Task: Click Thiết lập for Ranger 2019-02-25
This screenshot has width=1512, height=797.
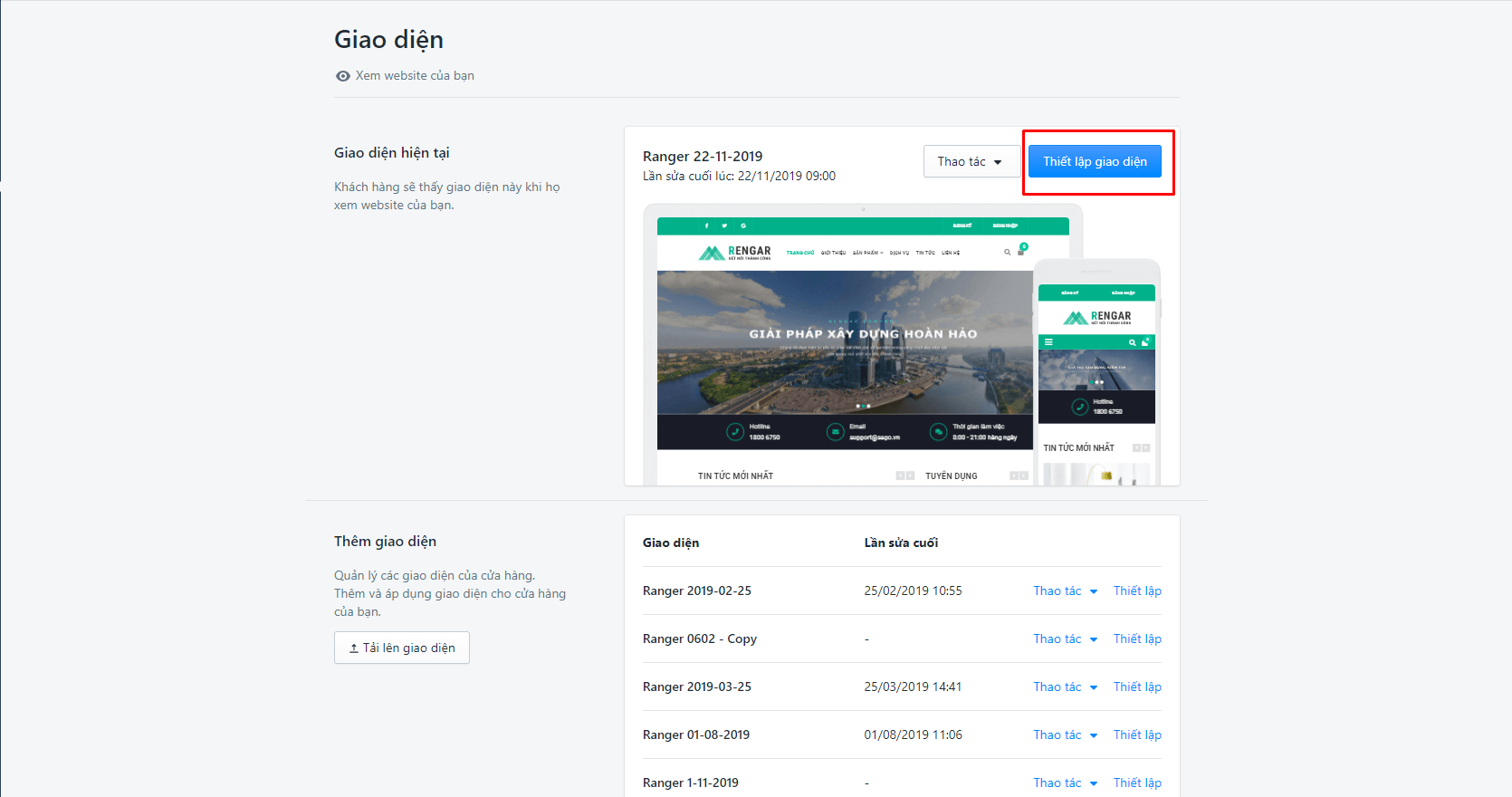Action: [1137, 591]
